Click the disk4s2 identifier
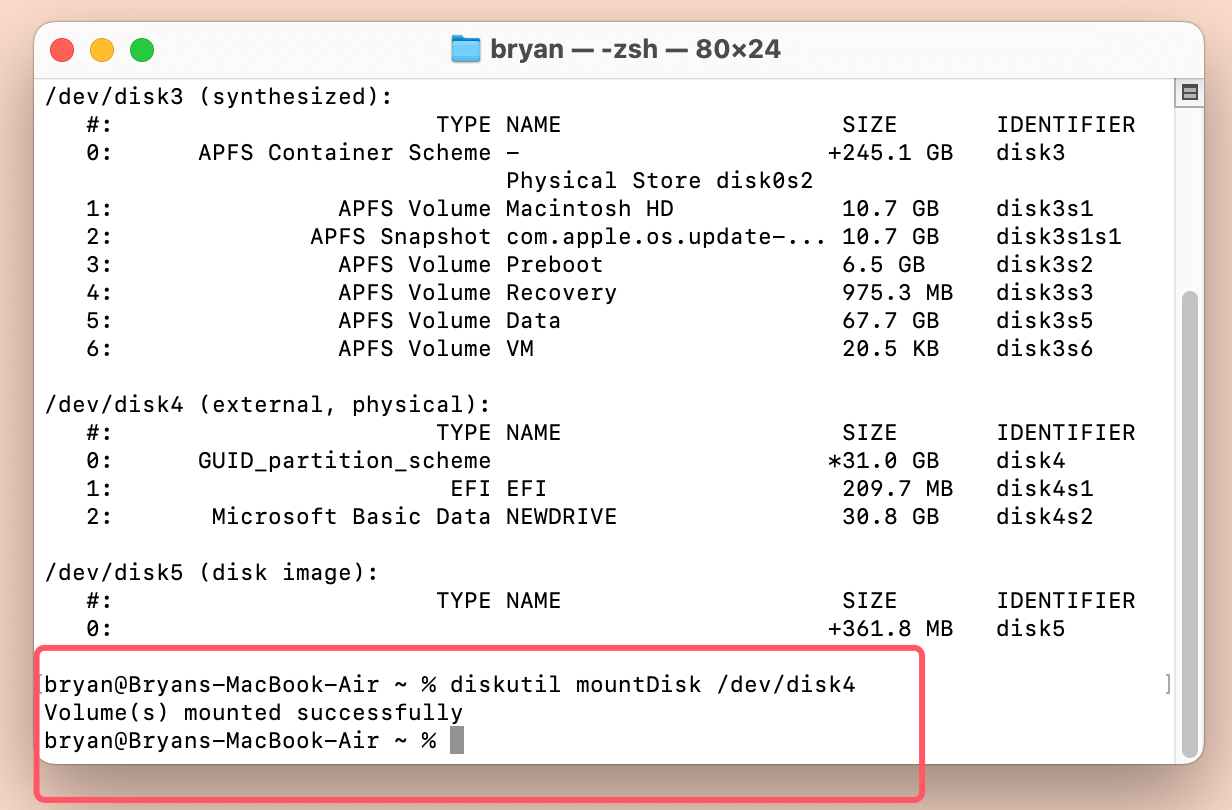The width and height of the screenshot is (1232, 810). tap(1044, 517)
